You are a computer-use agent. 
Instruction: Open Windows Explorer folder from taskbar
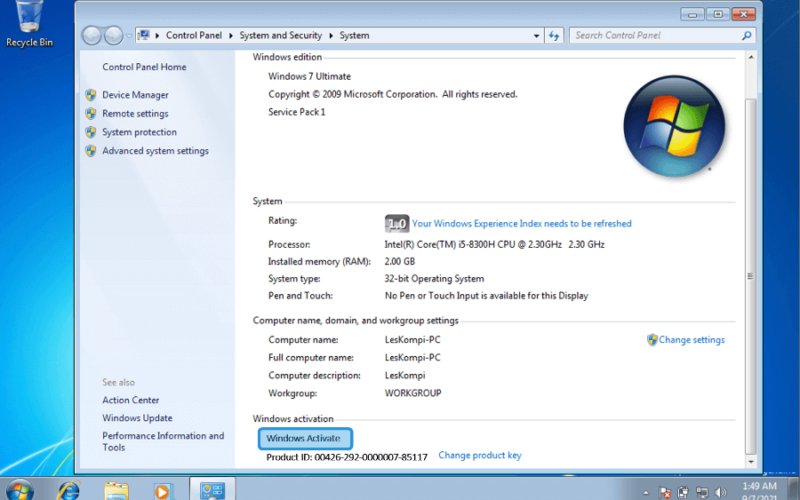click(116, 491)
